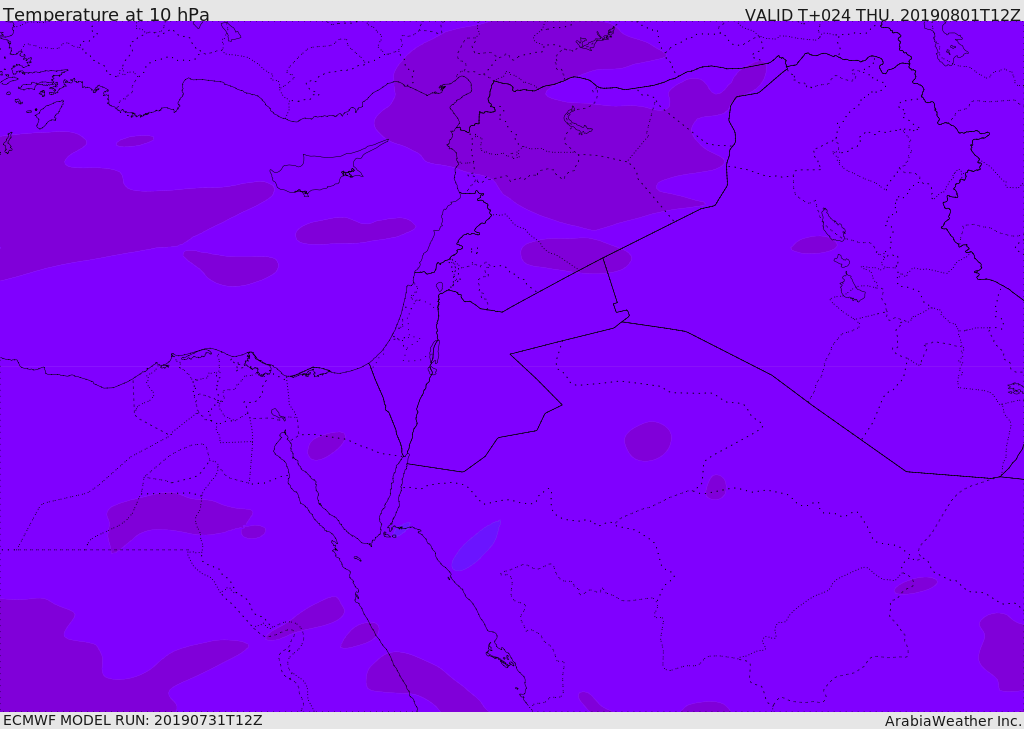Screen dimensions: 1024x729
Task: Select the dark patch south of Cyprus
Action: click(x=355, y=231)
